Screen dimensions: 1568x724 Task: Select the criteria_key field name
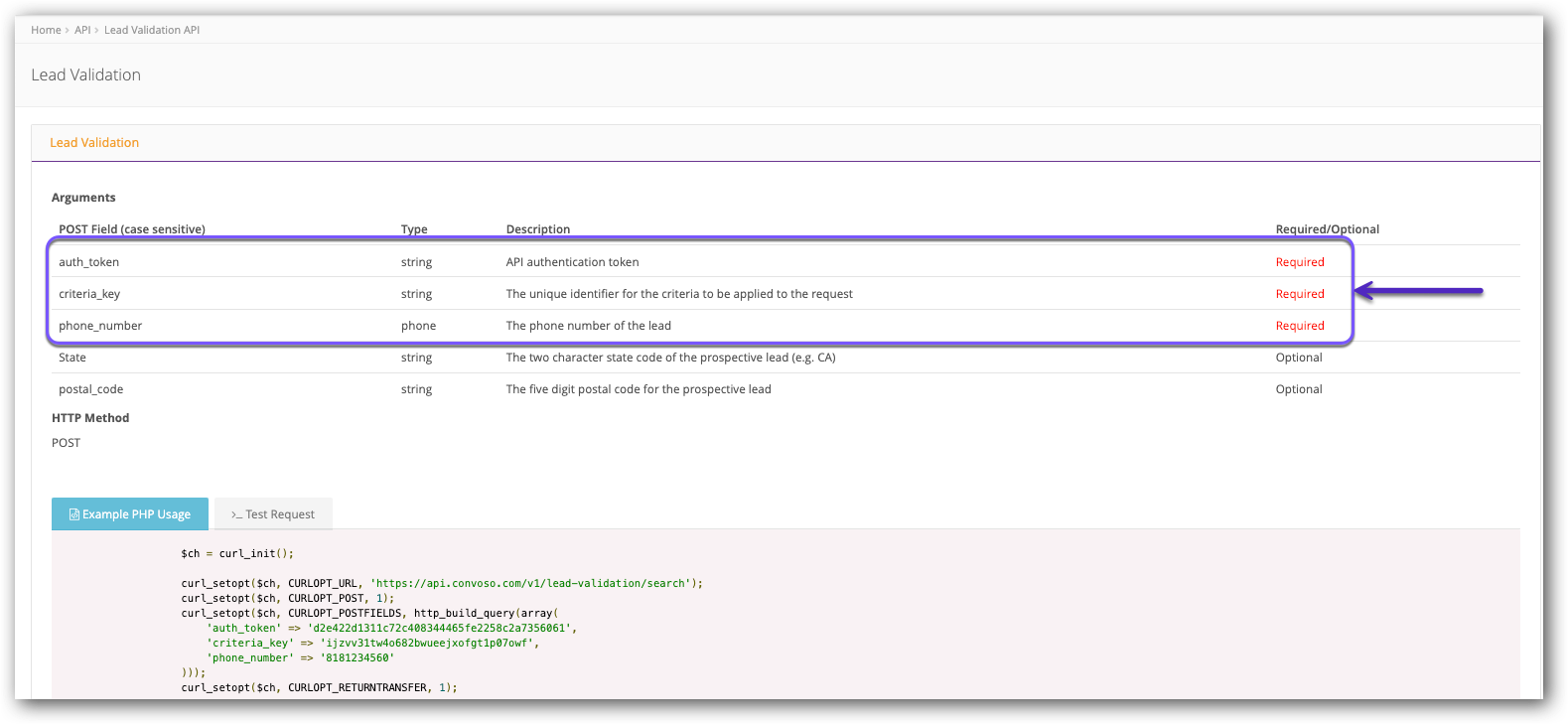(89, 294)
